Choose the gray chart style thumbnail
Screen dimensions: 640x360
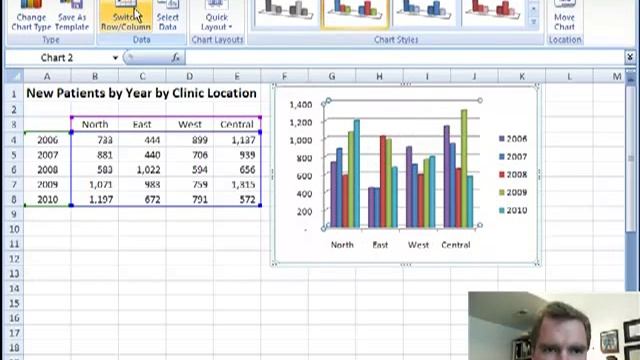(x=285, y=12)
